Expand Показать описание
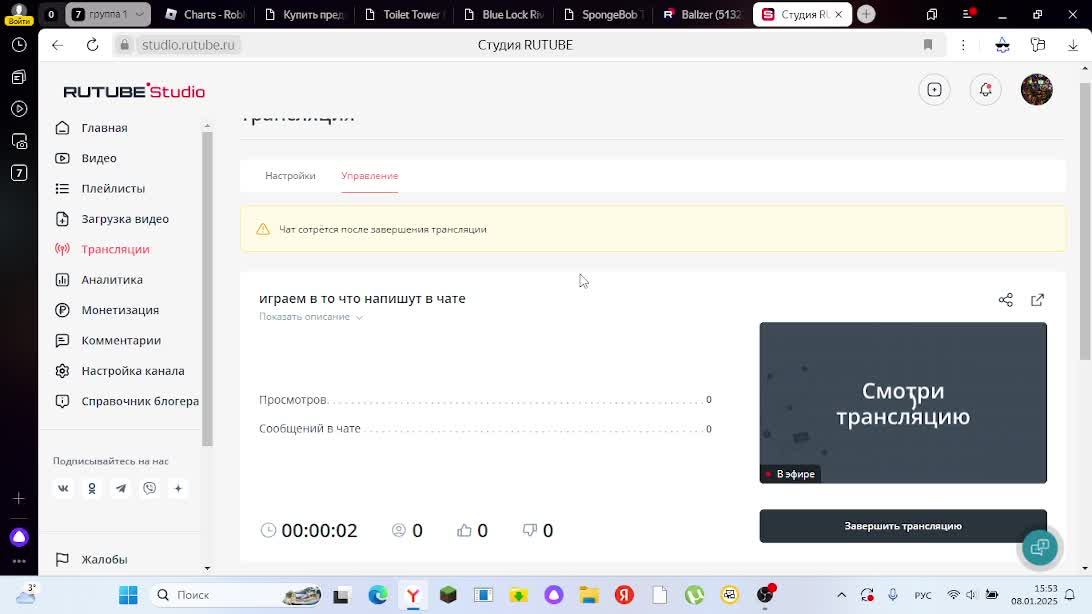The height and width of the screenshot is (614, 1092). [x=311, y=317]
